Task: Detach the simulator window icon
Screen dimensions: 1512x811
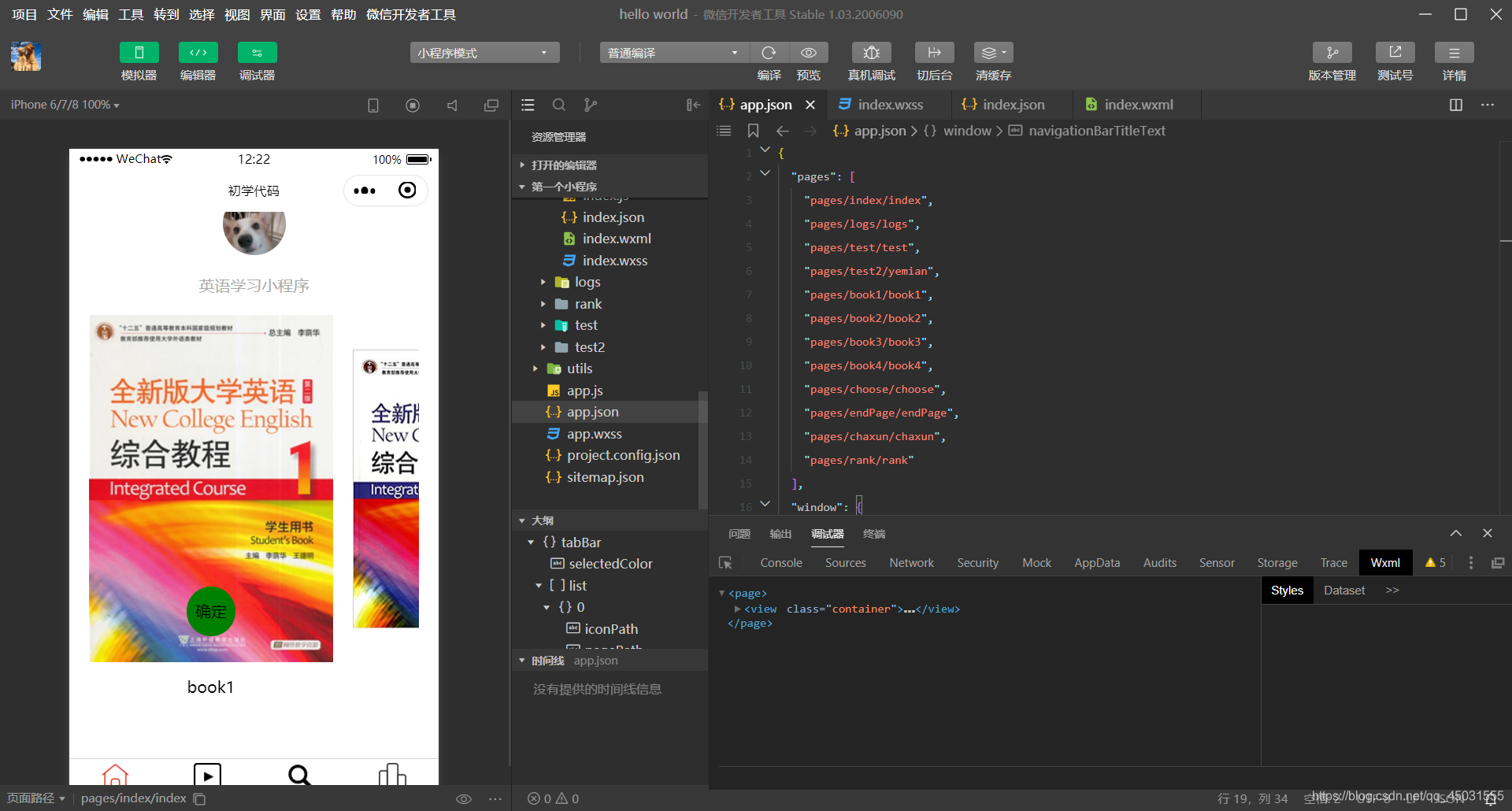Action: pyautogui.click(x=491, y=106)
